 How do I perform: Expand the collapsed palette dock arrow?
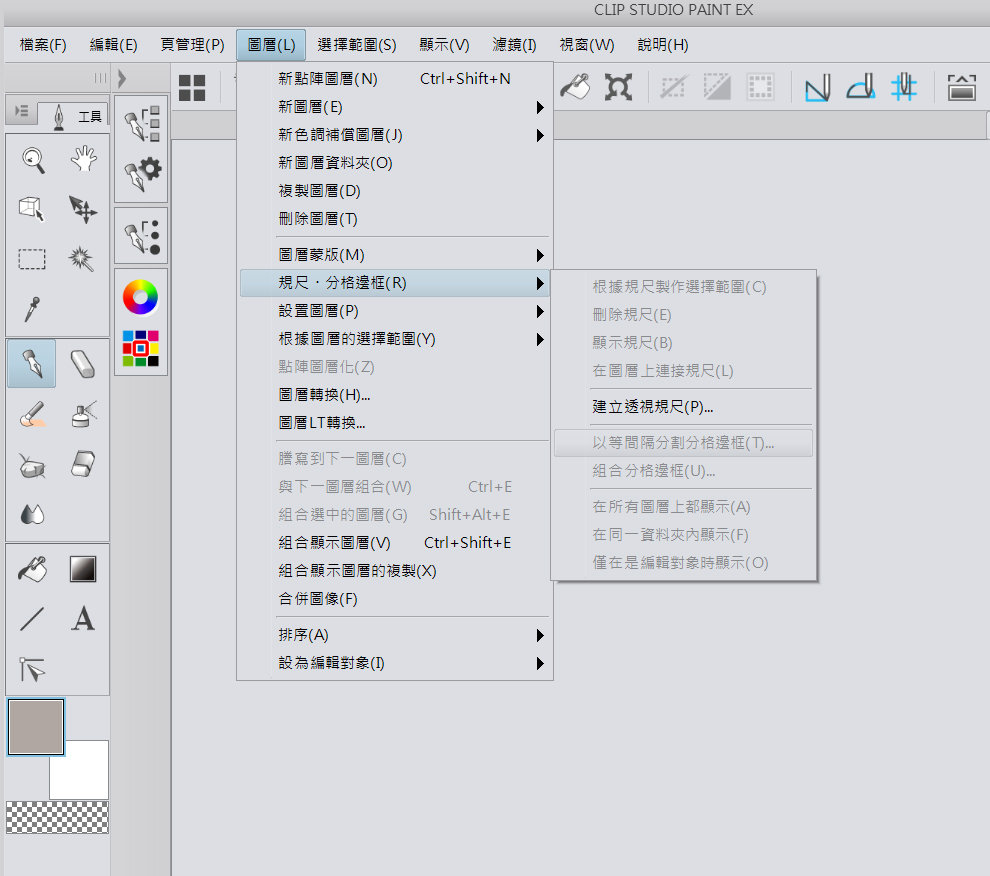(x=122, y=78)
